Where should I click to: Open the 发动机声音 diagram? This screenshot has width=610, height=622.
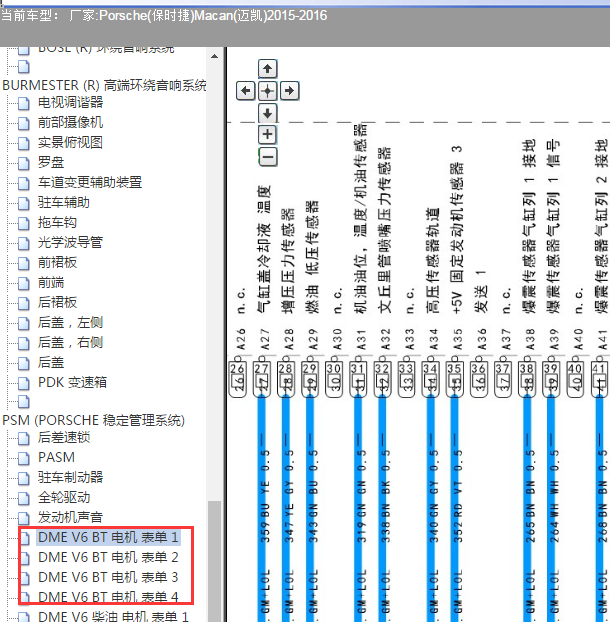70,517
